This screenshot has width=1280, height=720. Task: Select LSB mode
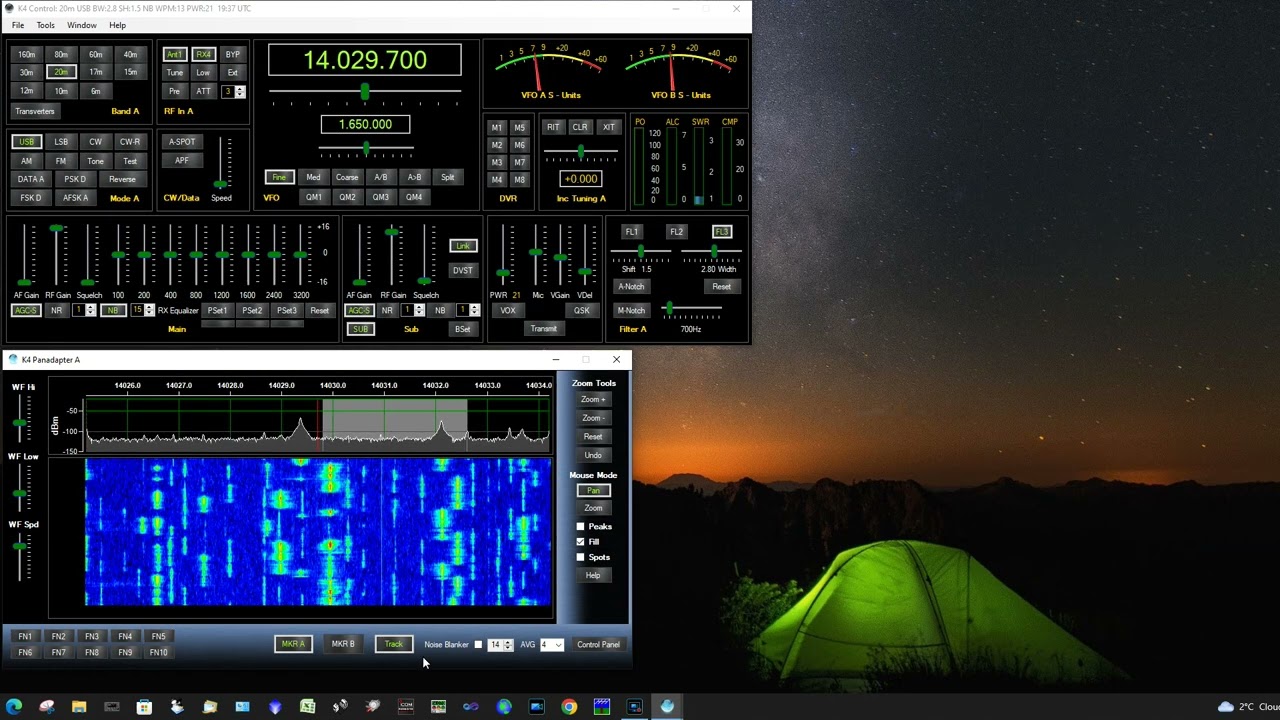[x=61, y=142]
